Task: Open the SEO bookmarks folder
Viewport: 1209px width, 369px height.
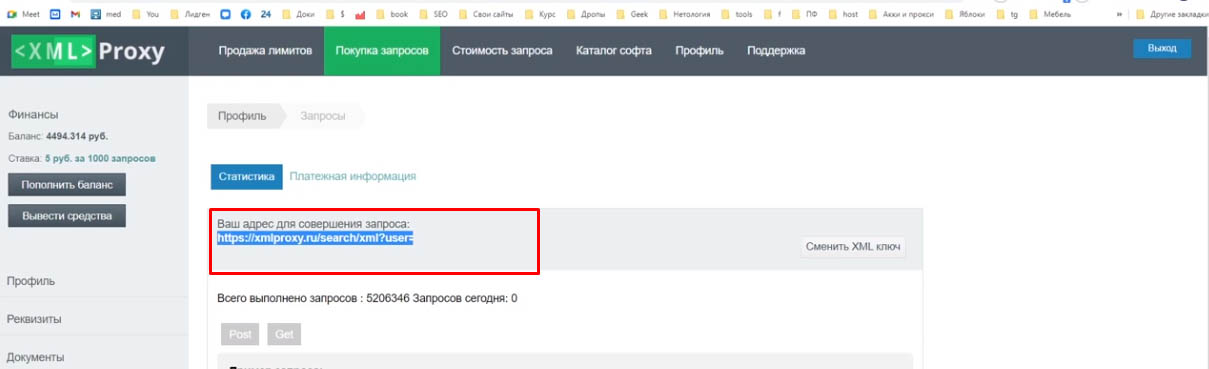Action: click(x=433, y=15)
